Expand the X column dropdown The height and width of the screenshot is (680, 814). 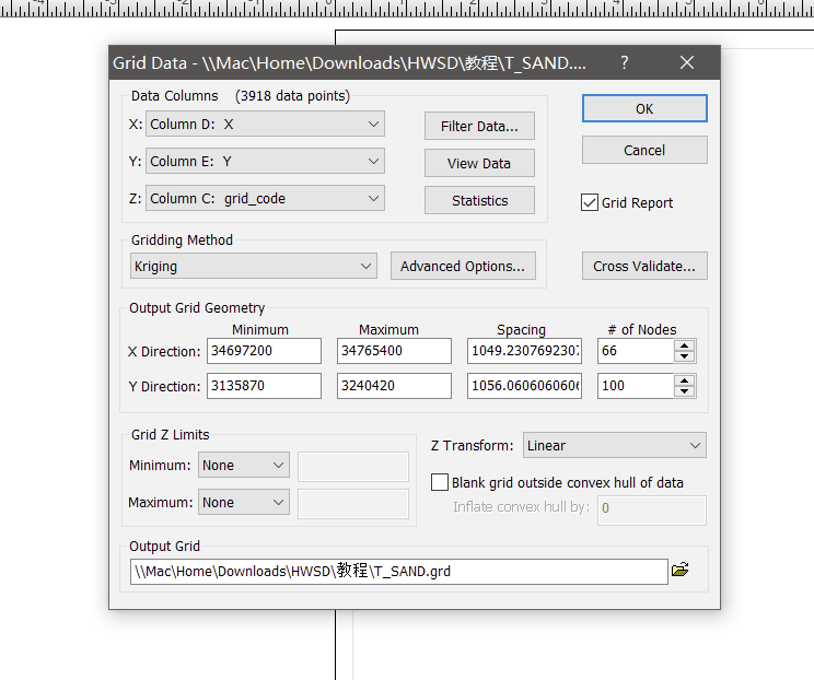point(373,125)
